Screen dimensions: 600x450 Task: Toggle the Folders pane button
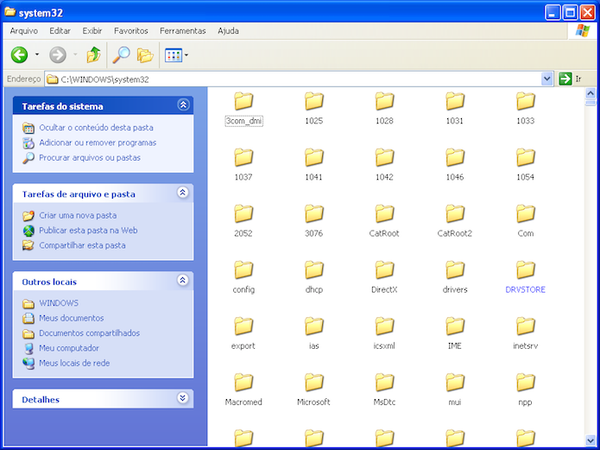click(145, 55)
